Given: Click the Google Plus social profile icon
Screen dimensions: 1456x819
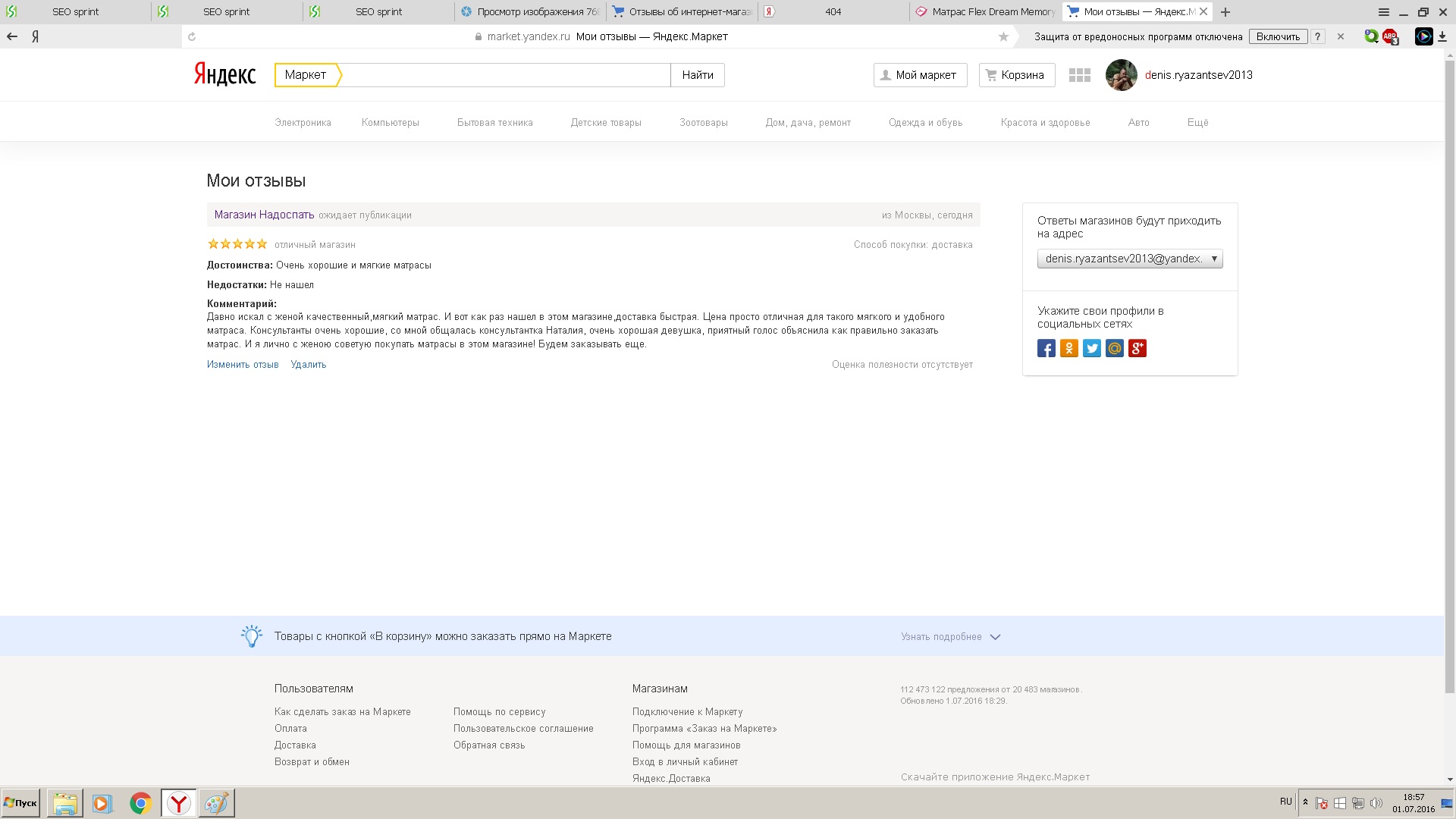Looking at the screenshot, I should [x=1137, y=349].
